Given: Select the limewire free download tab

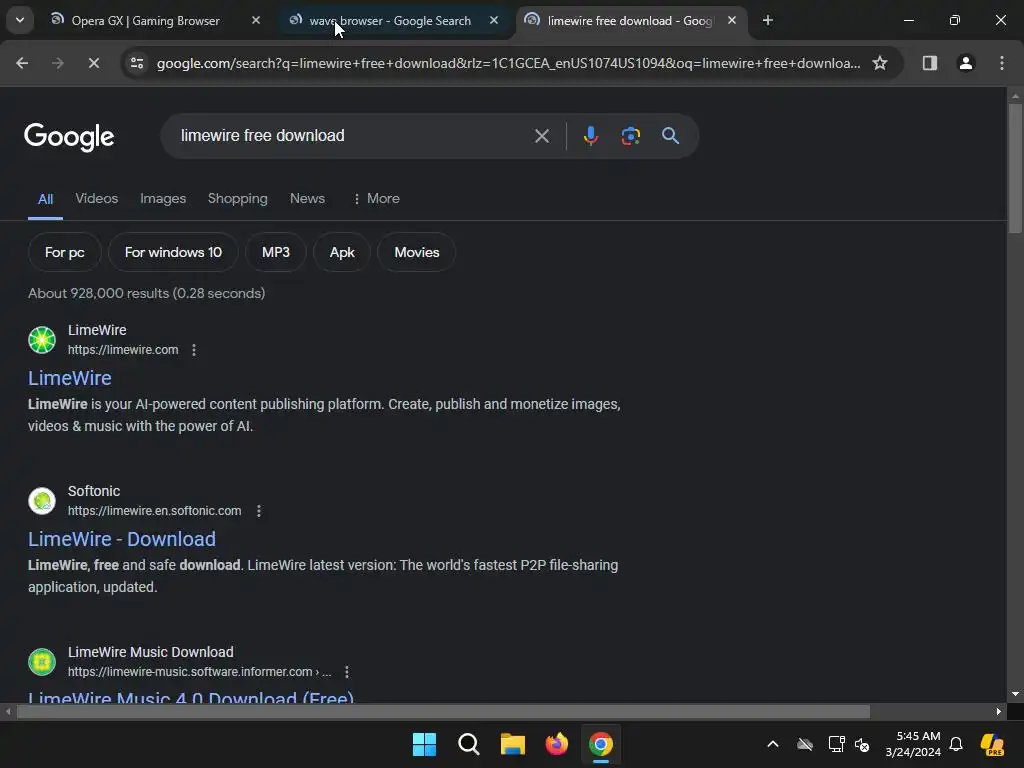Looking at the screenshot, I should pyautogui.click(x=630, y=21).
